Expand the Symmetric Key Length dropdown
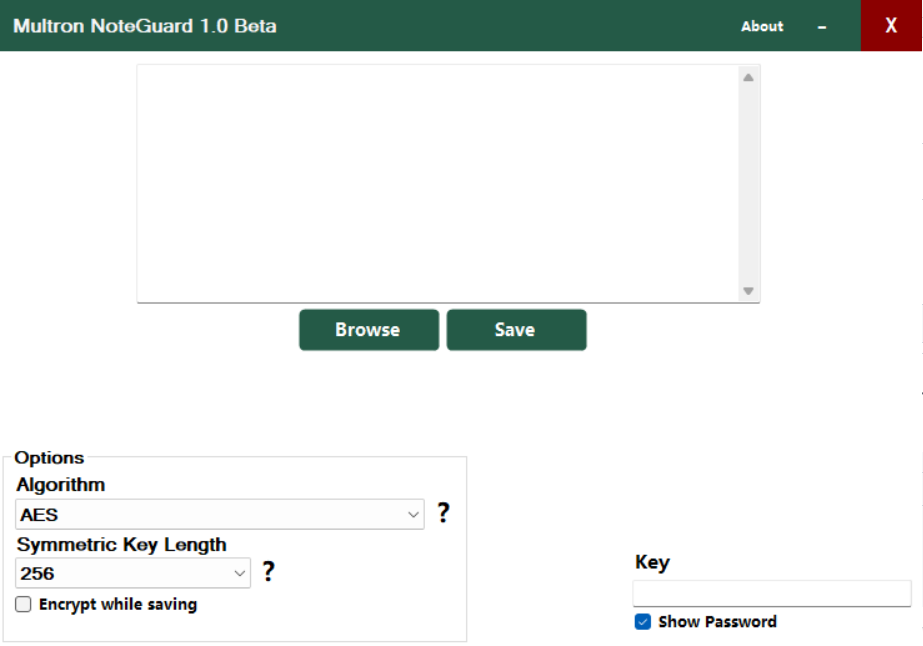This screenshot has width=923, height=646. (133, 574)
